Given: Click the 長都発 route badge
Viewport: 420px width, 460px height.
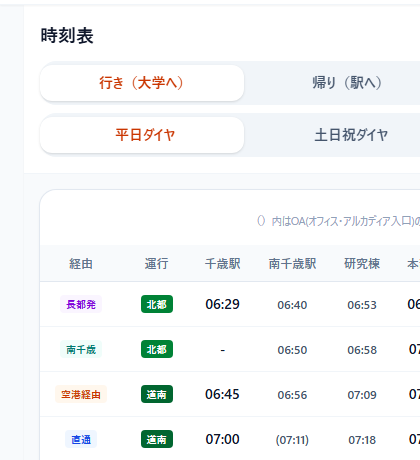Looking at the screenshot, I should (81, 304).
